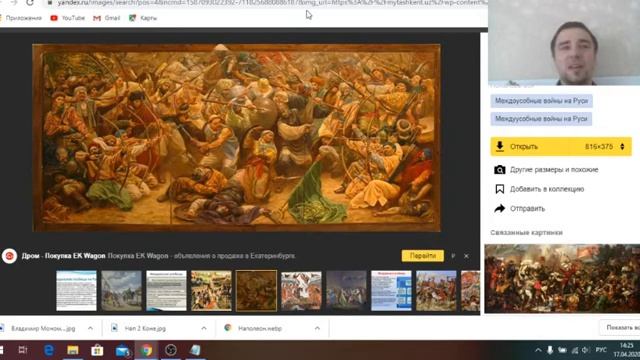The image size is (640, 360).
Task: Open Другие размеры и похожие
Action: point(554,169)
